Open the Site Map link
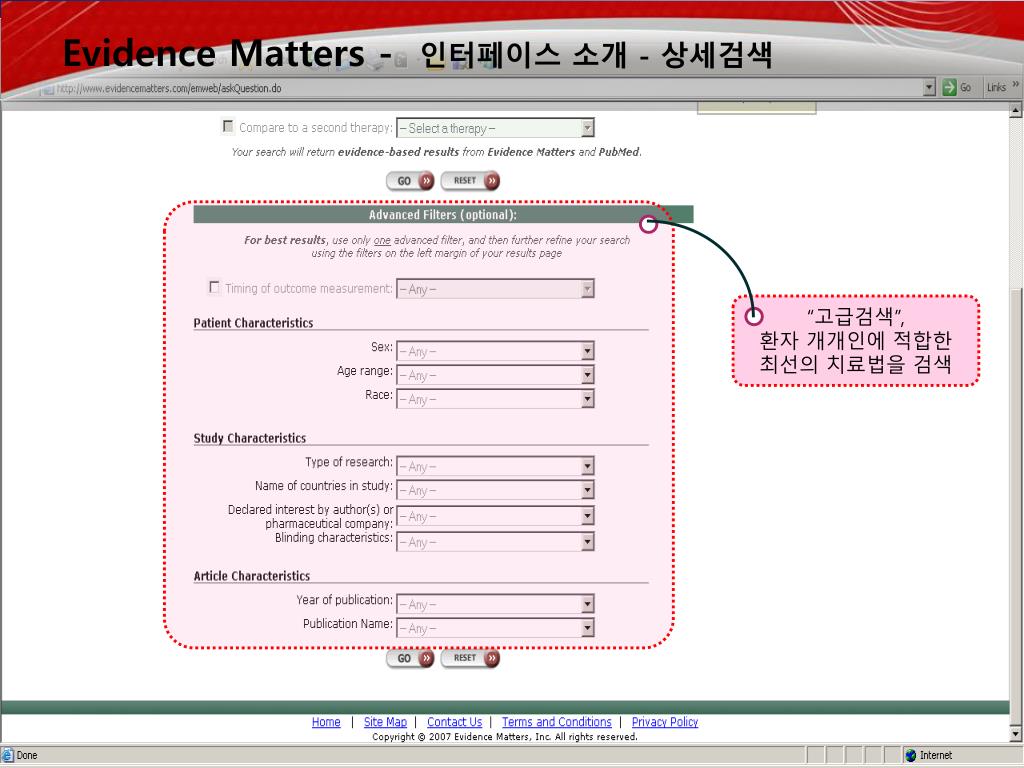This screenshot has height=768, width=1024. tap(385, 722)
